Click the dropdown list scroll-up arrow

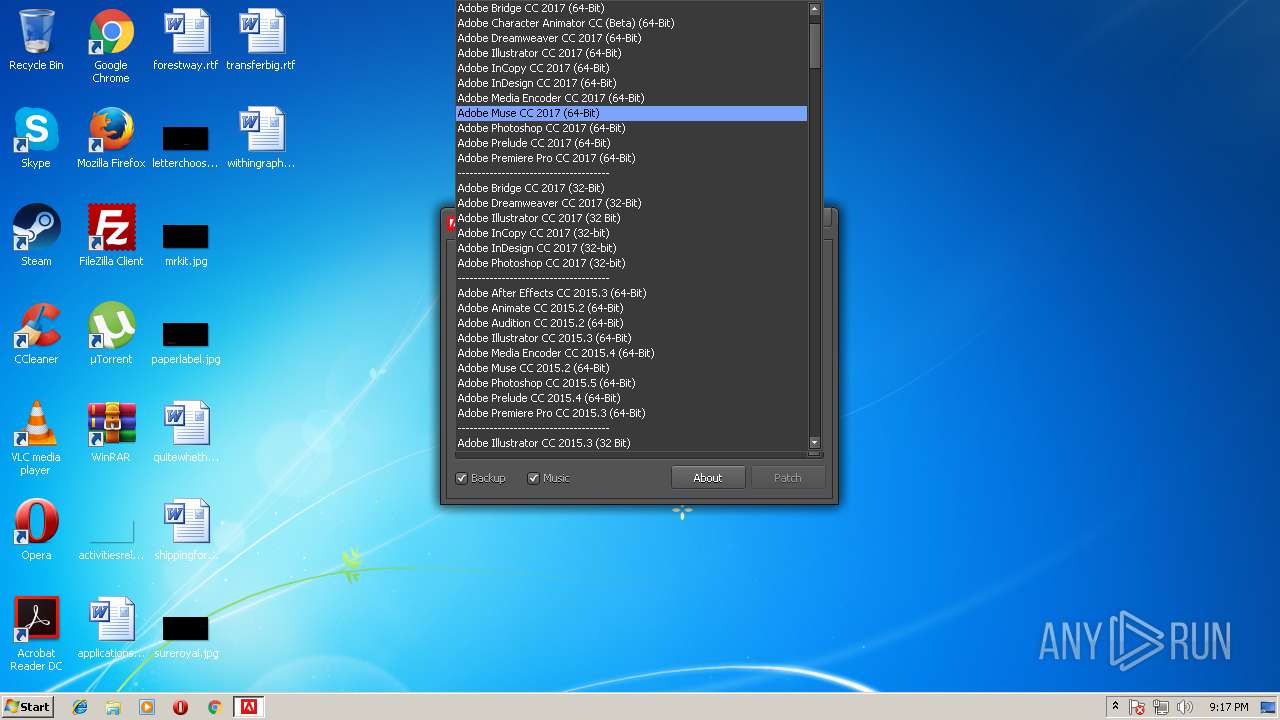click(x=814, y=8)
